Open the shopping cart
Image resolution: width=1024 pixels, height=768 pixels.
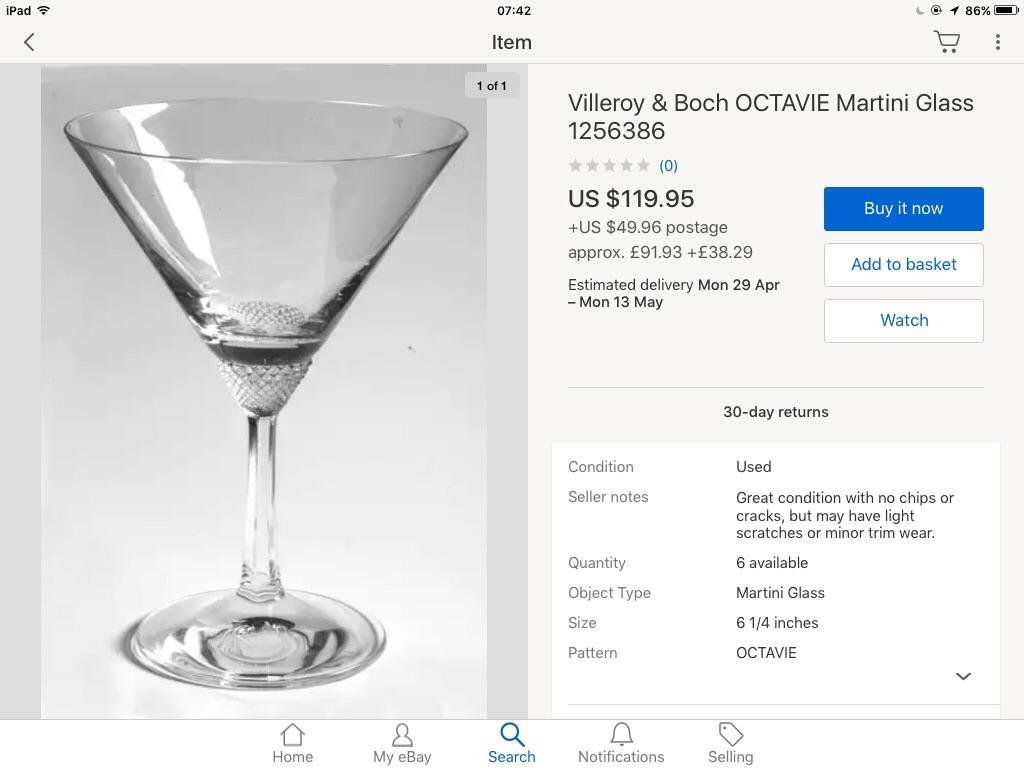coord(946,41)
